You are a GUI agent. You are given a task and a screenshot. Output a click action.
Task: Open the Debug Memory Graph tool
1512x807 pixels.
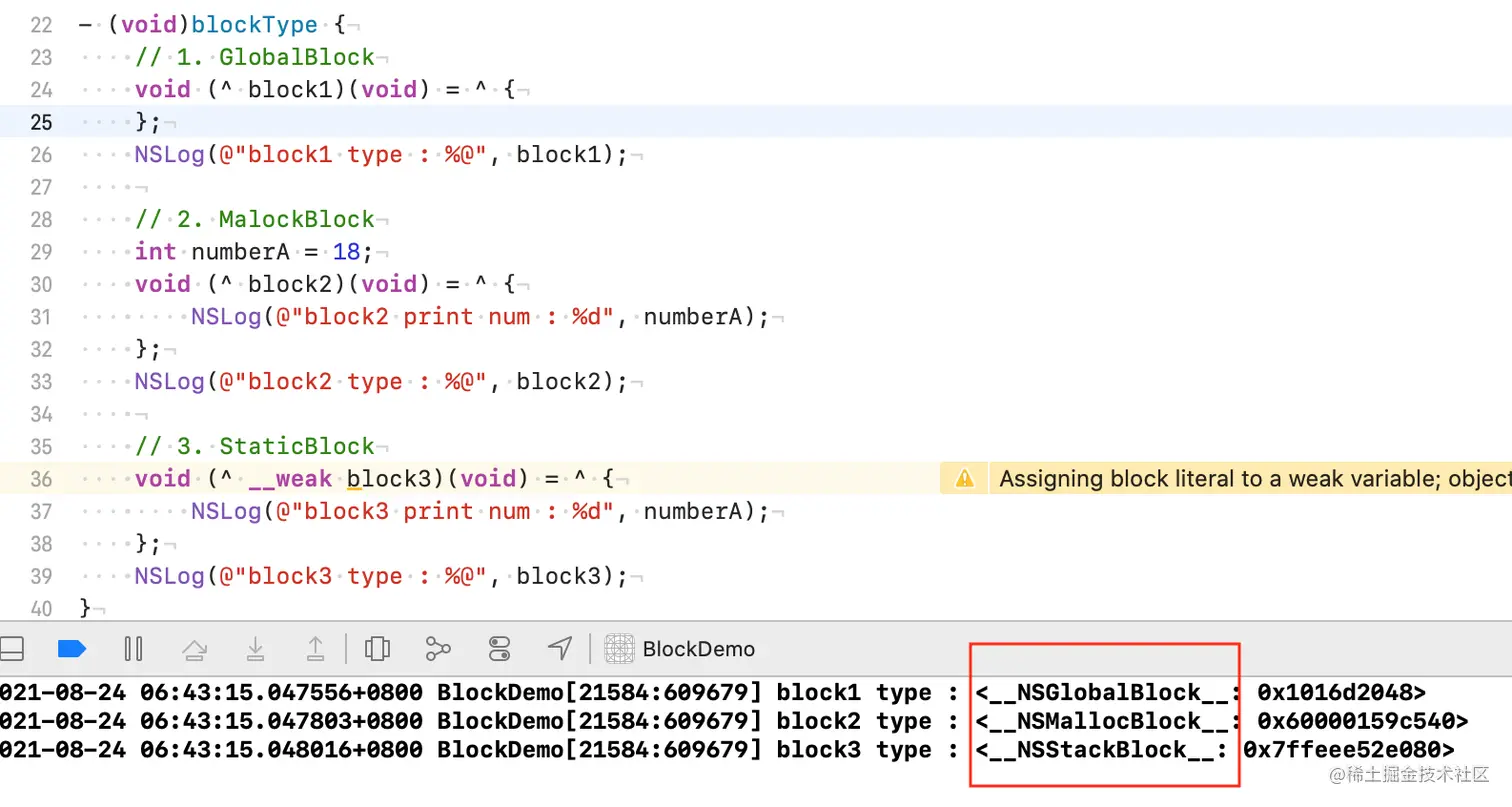(438, 649)
